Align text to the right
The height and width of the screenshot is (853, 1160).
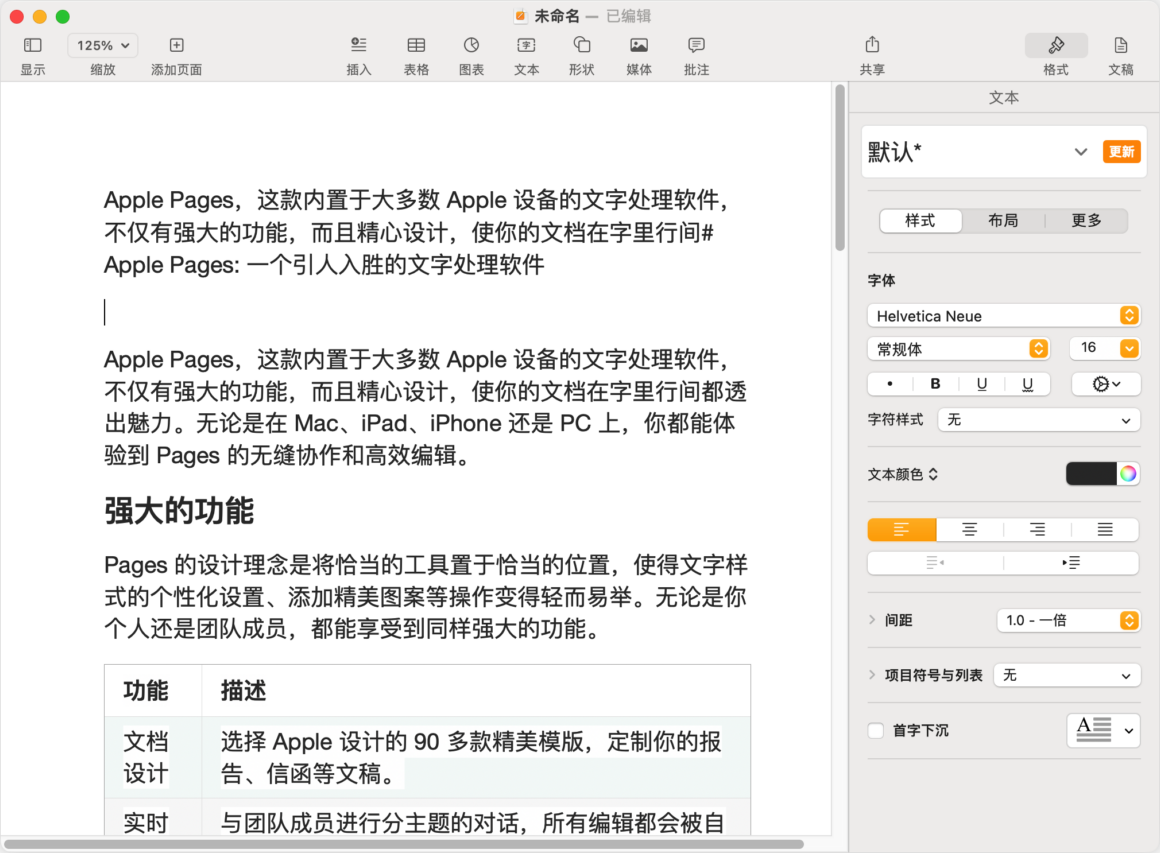click(1037, 530)
